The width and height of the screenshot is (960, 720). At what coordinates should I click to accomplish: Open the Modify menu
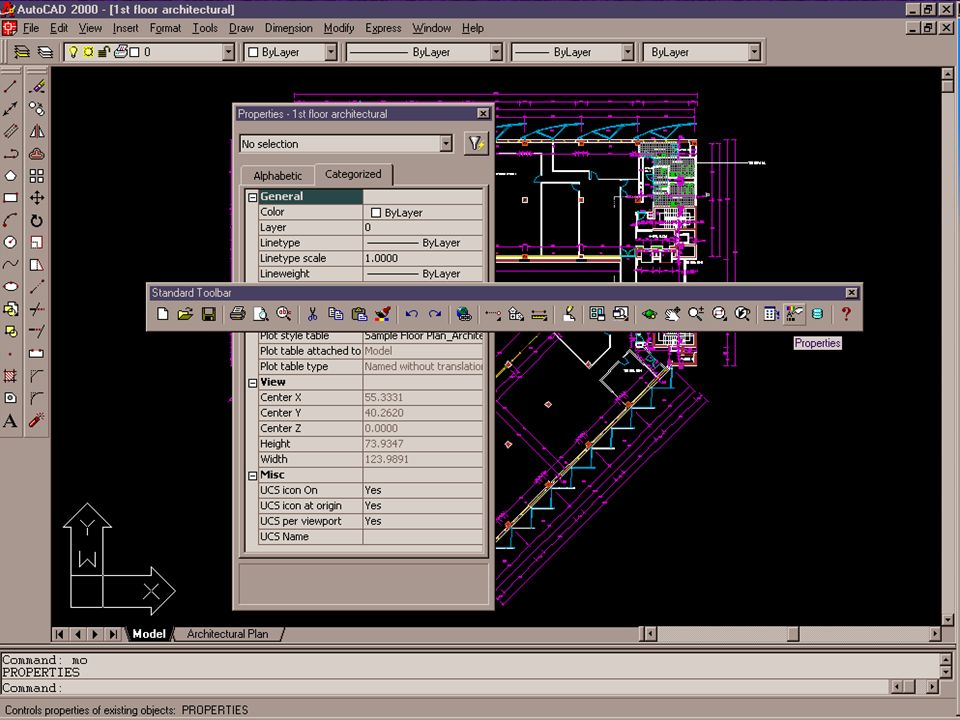click(x=339, y=28)
